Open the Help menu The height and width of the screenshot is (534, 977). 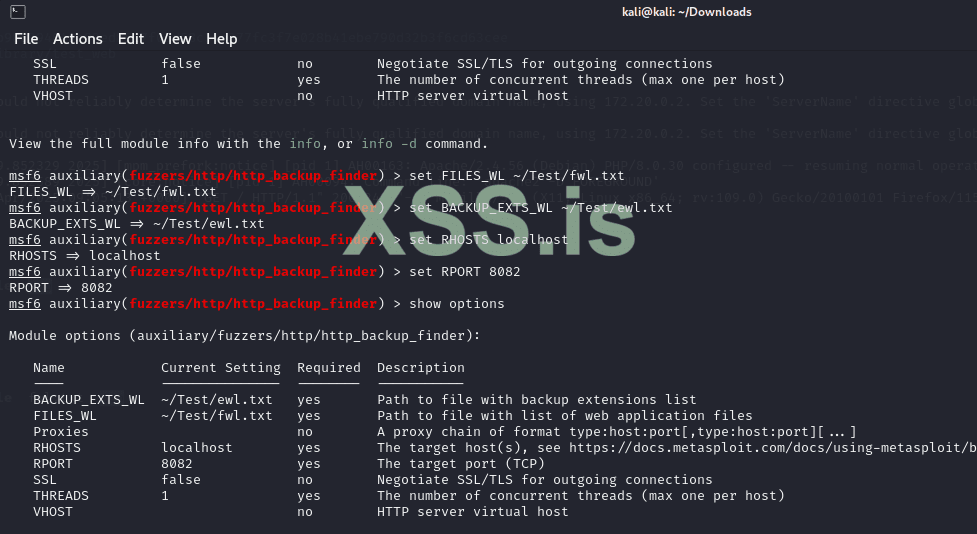click(222, 39)
